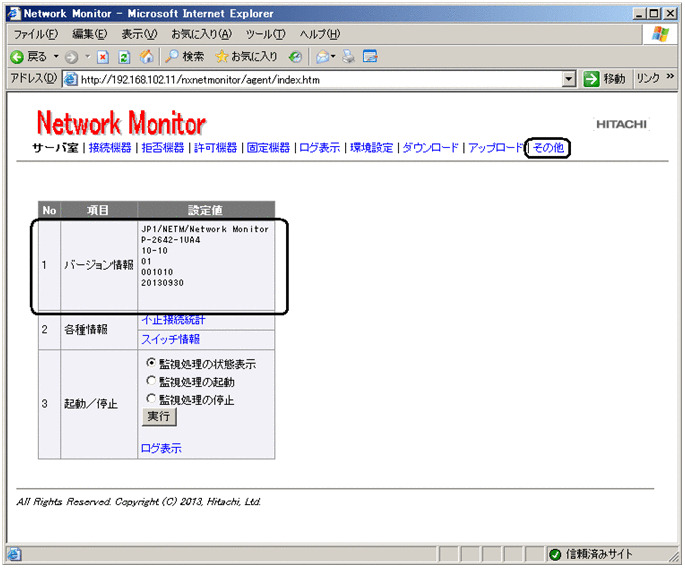Viewport: 685px width, 569px height.
Task: Open the ファイル(F) menu
Action: pyautogui.click(x=35, y=34)
